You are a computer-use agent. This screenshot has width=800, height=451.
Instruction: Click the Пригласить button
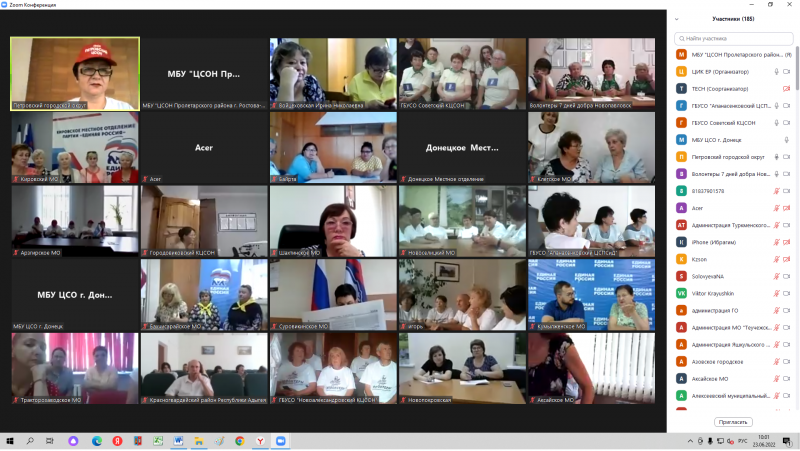click(x=733, y=422)
